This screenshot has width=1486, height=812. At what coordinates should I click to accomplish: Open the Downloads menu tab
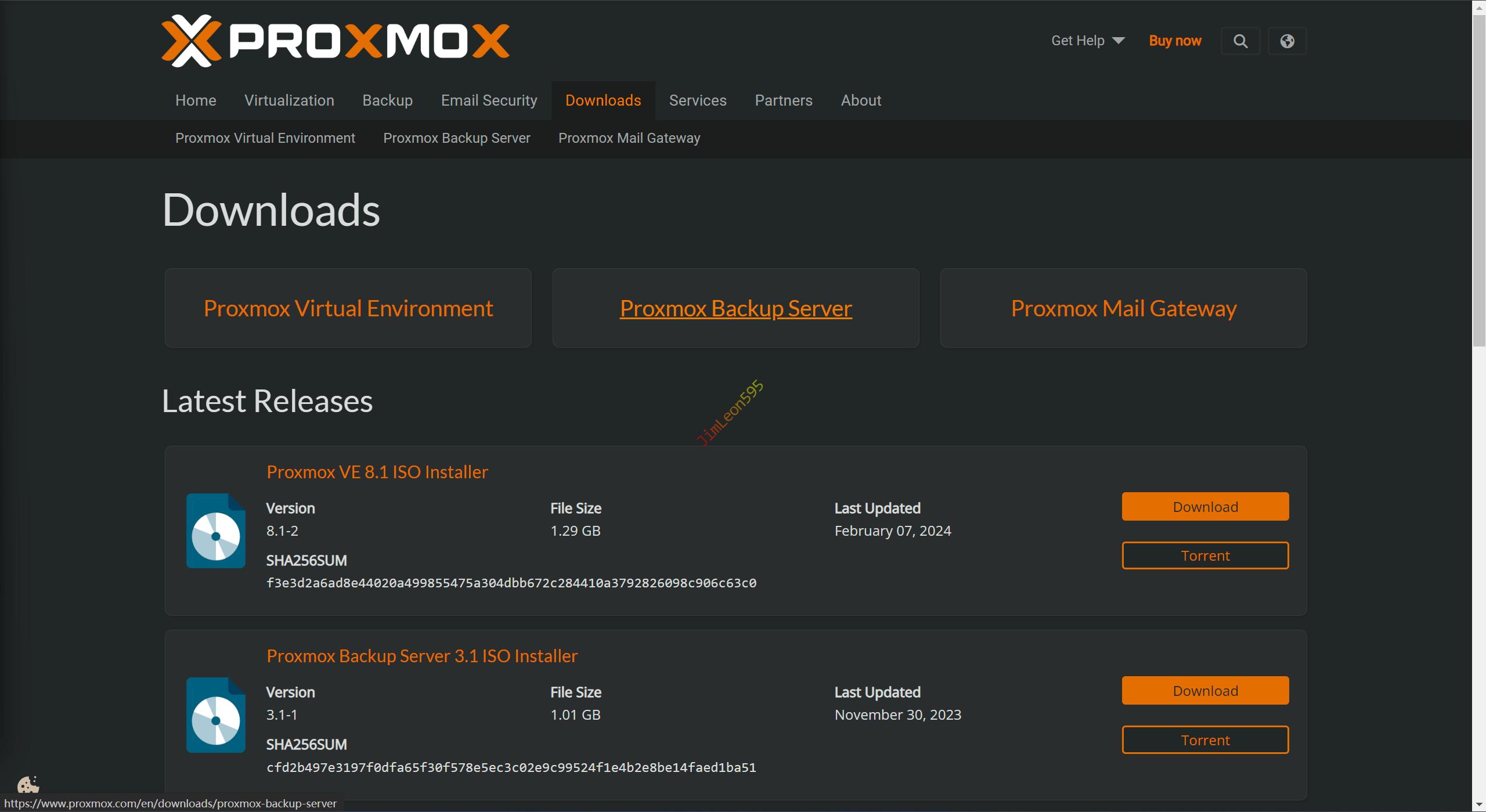pyautogui.click(x=603, y=100)
